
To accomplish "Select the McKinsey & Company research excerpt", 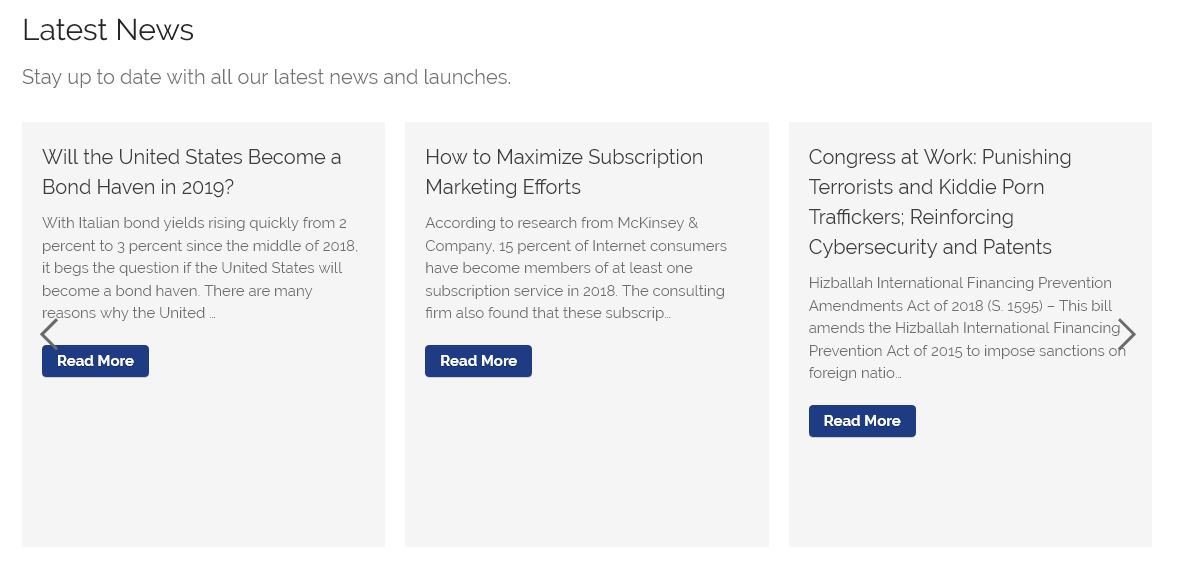I will click(x=575, y=268).
